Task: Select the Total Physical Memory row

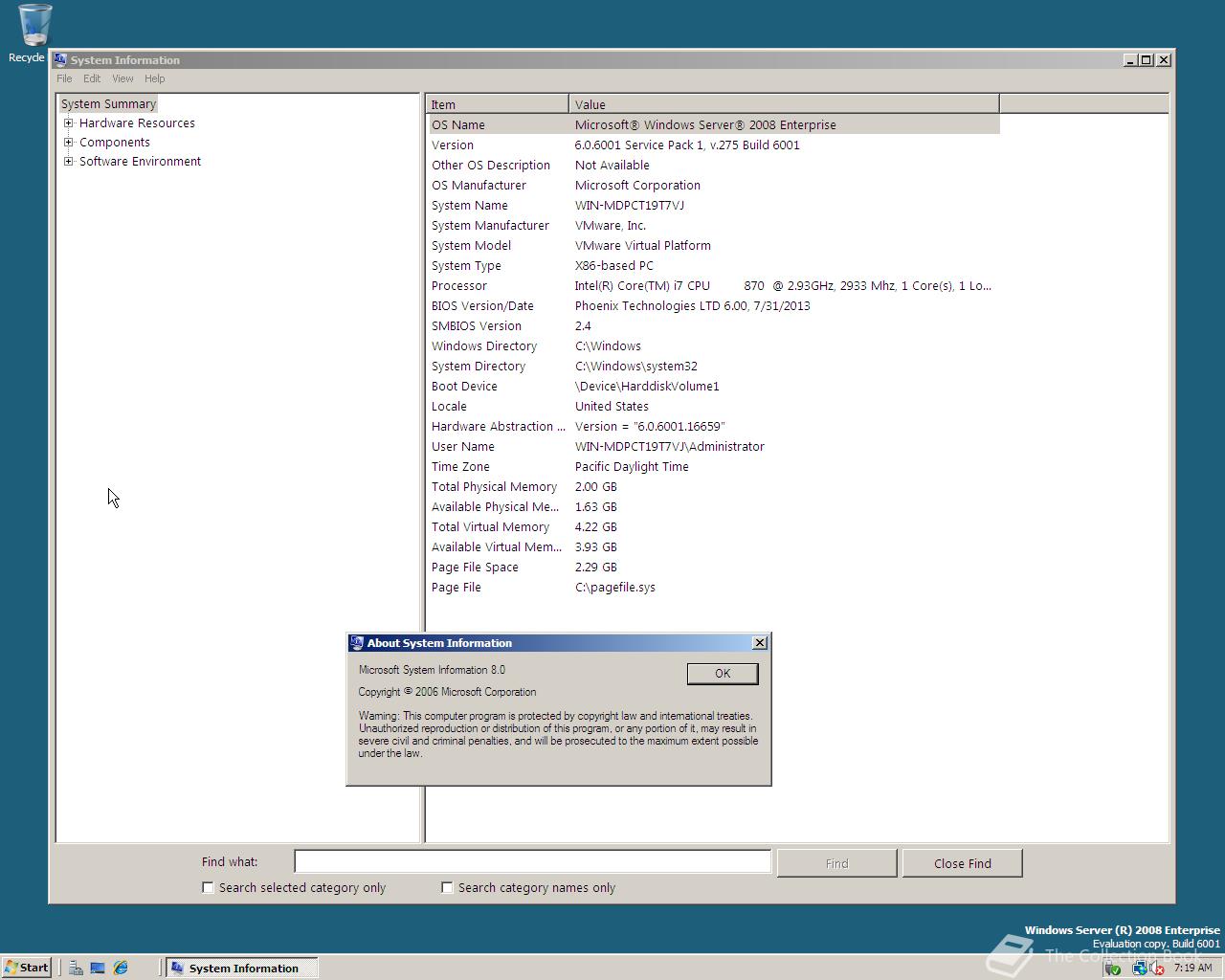Action: click(x=713, y=486)
